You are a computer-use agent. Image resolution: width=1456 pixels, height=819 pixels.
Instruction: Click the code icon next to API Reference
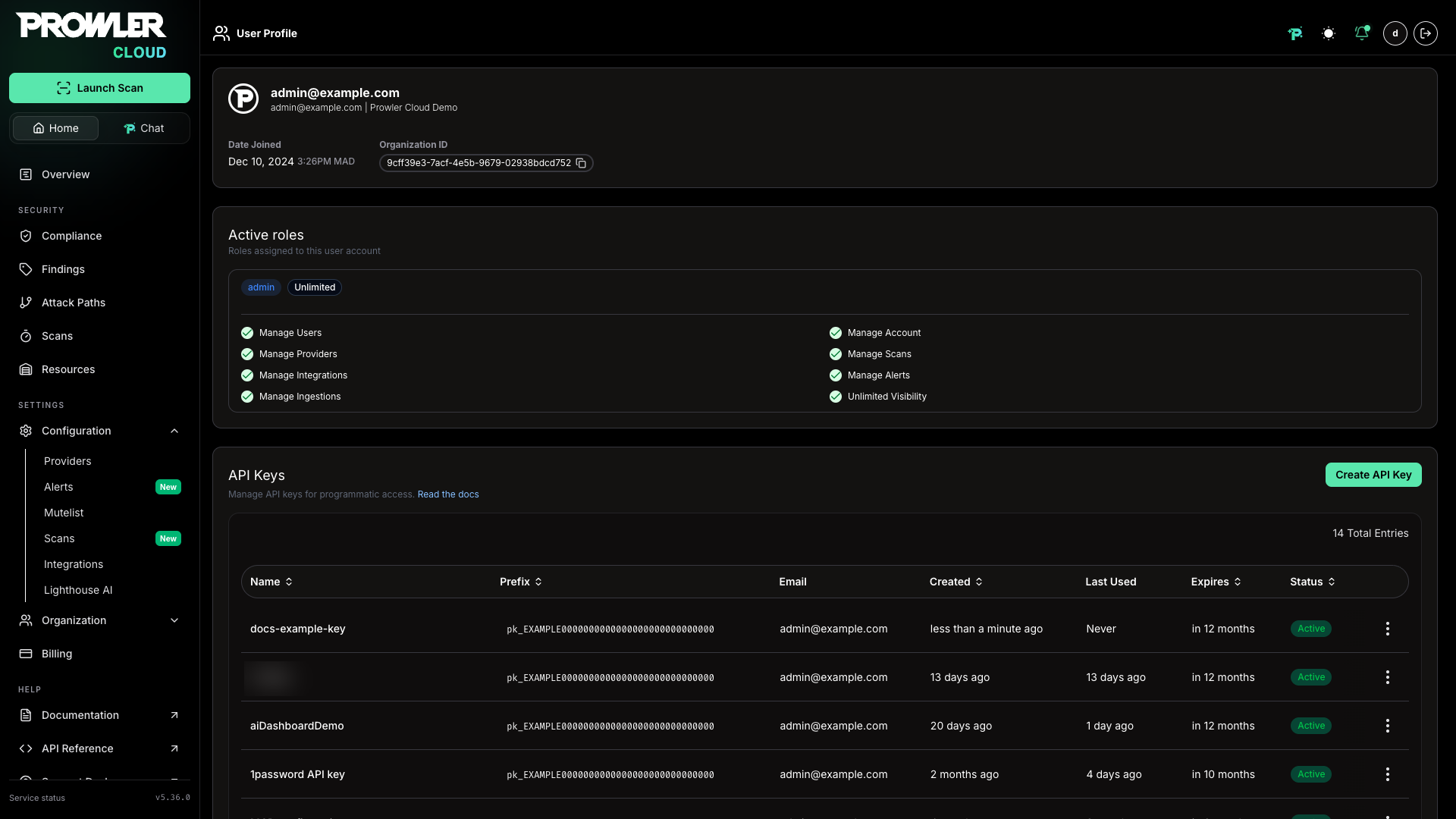tap(26, 748)
